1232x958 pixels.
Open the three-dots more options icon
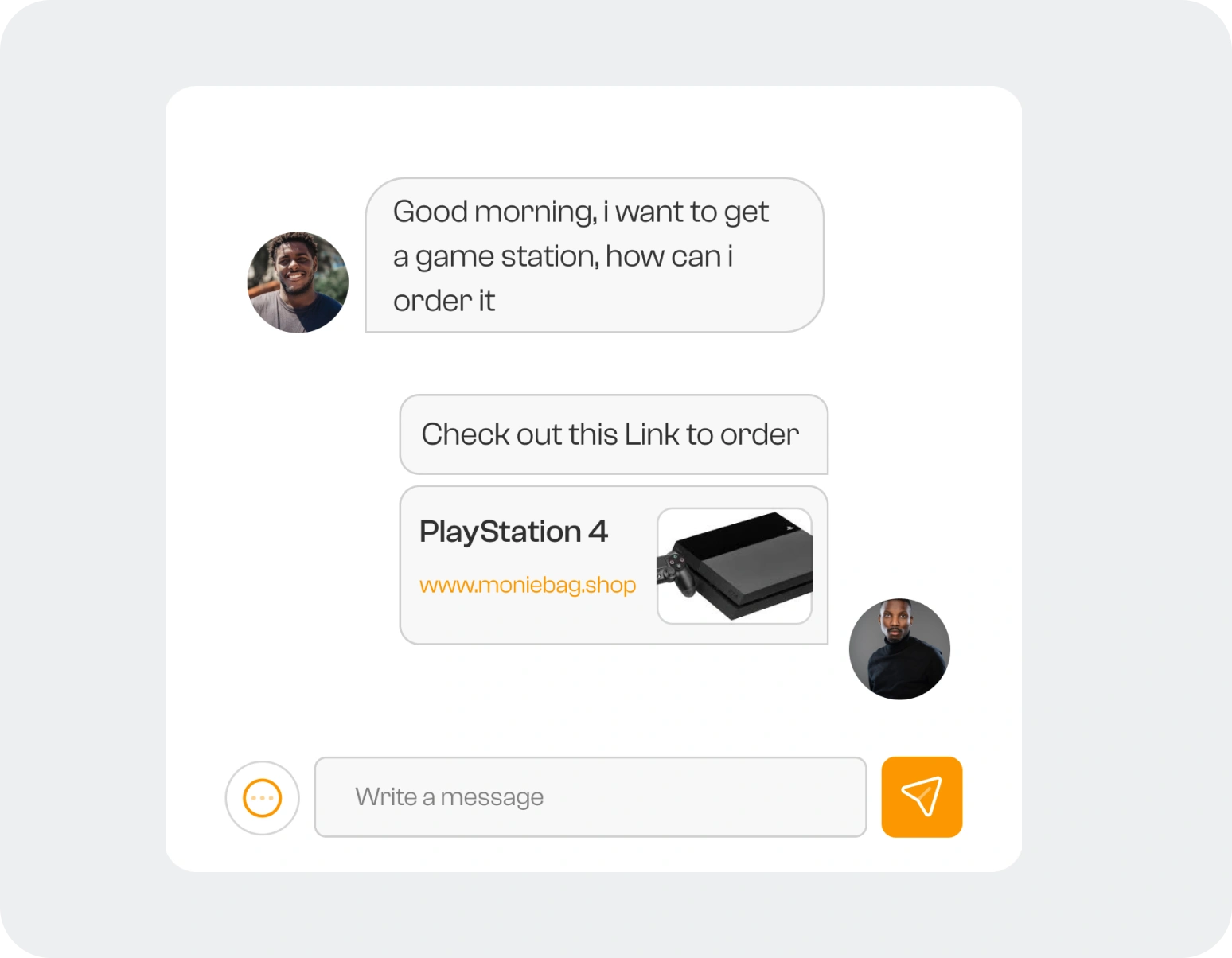pyautogui.click(x=263, y=798)
